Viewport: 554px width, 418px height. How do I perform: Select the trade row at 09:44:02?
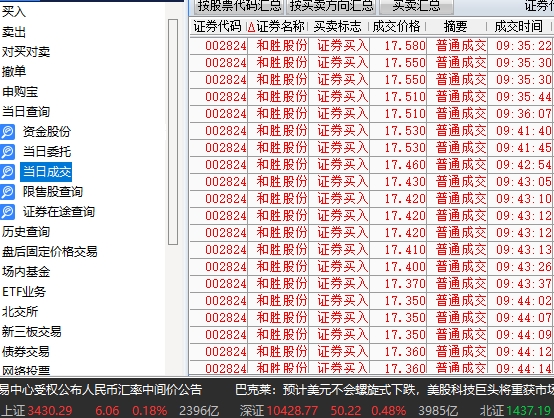(x=372, y=301)
